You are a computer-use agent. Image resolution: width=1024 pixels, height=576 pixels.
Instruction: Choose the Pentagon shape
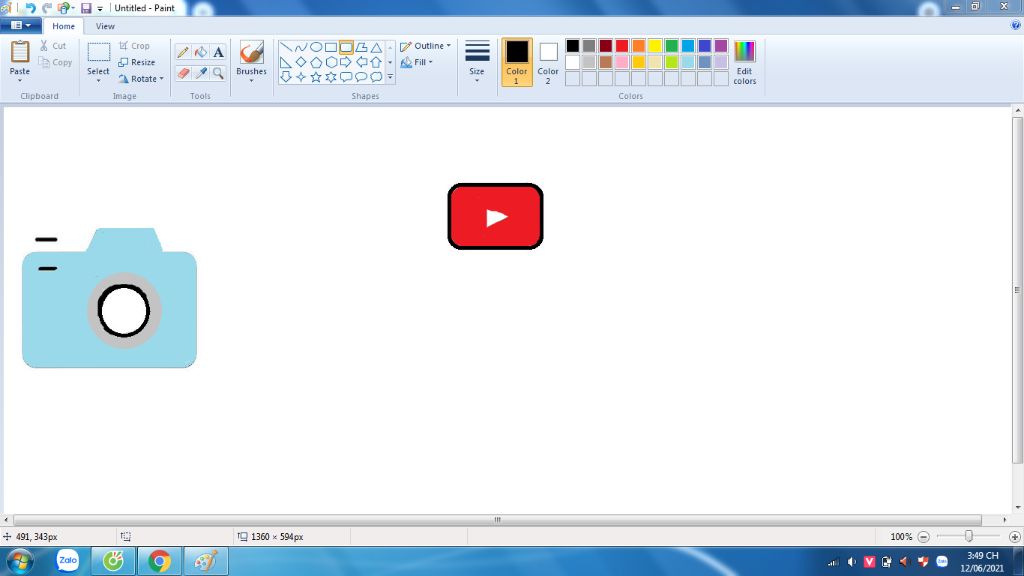pos(316,62)
